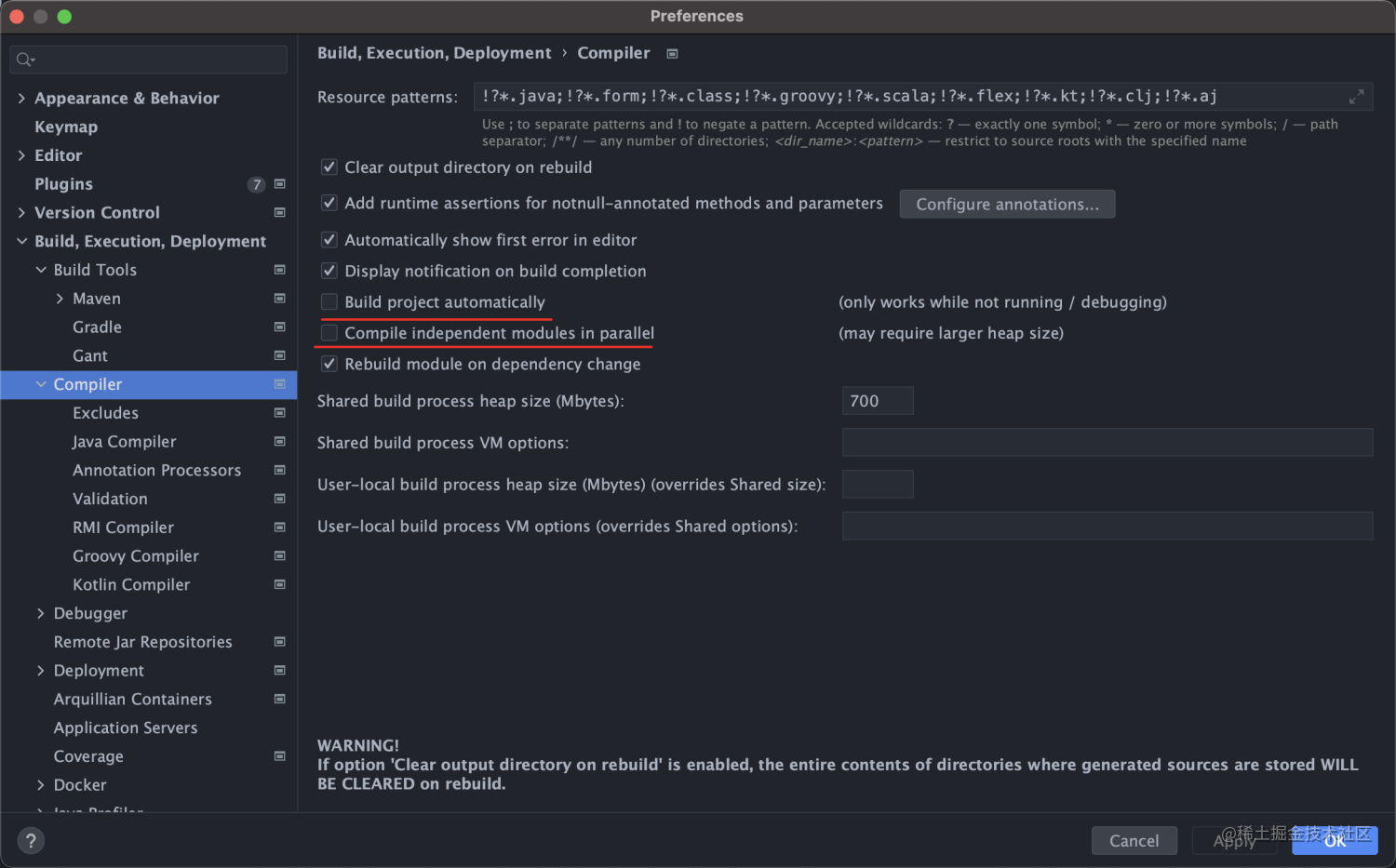Enable Compile independent modules in parallel
This screenshot has height=868, width=1396.
329,333
